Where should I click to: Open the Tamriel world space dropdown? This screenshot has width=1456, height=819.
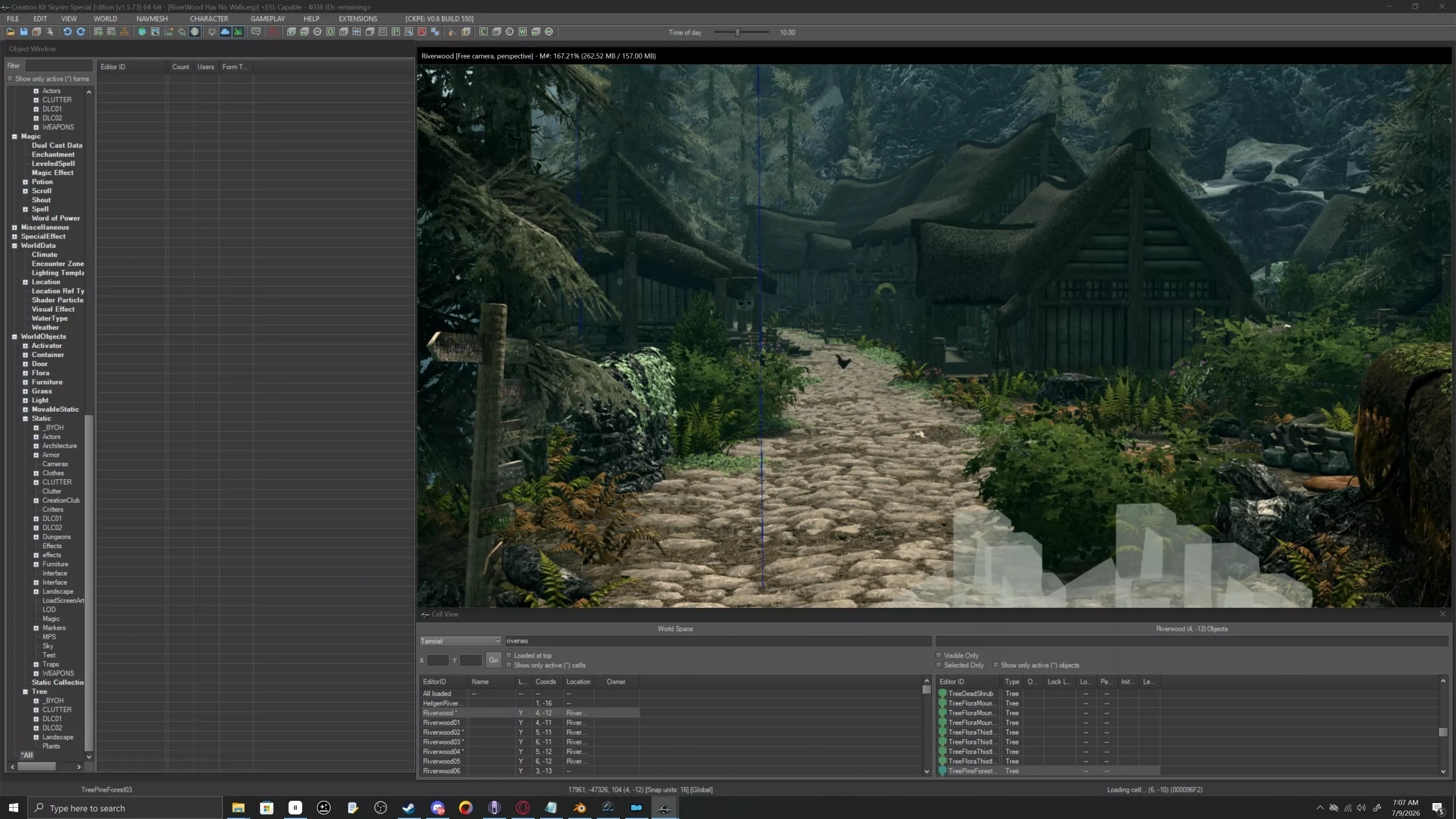(x=460, y=641)
